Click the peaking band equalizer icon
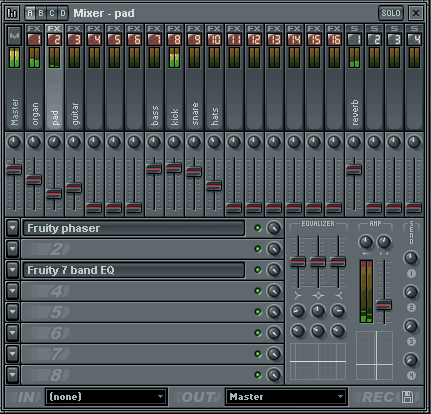 (x=318, y=295)
